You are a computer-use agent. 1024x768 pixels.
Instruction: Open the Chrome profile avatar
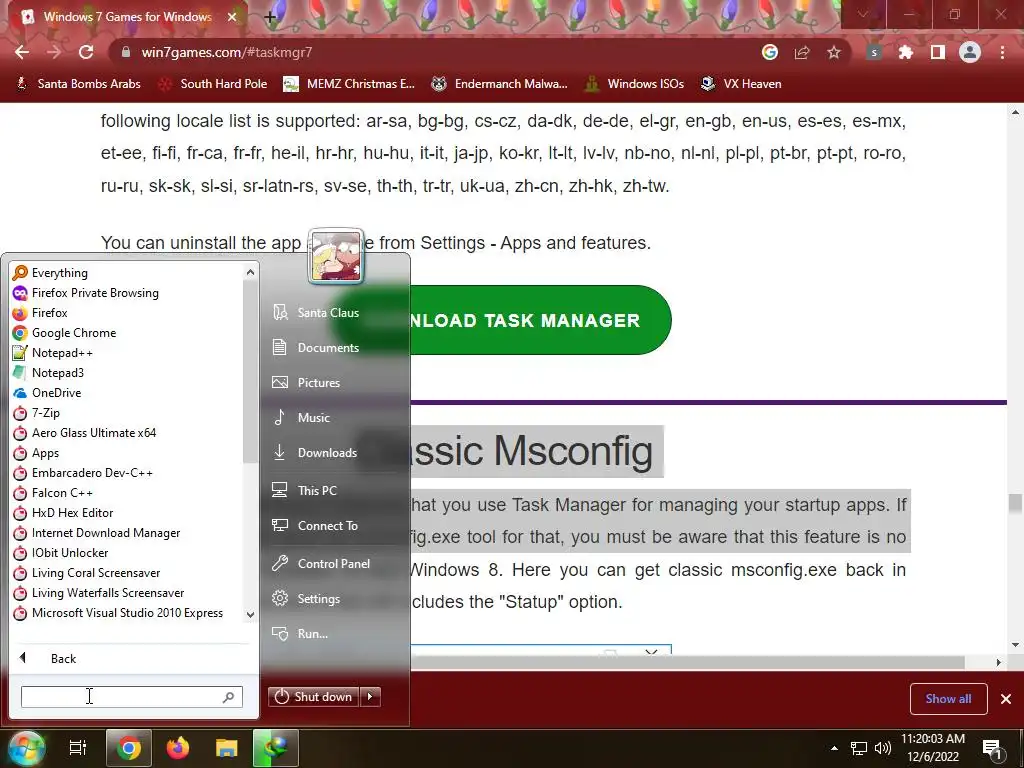(x=970, y=52)
